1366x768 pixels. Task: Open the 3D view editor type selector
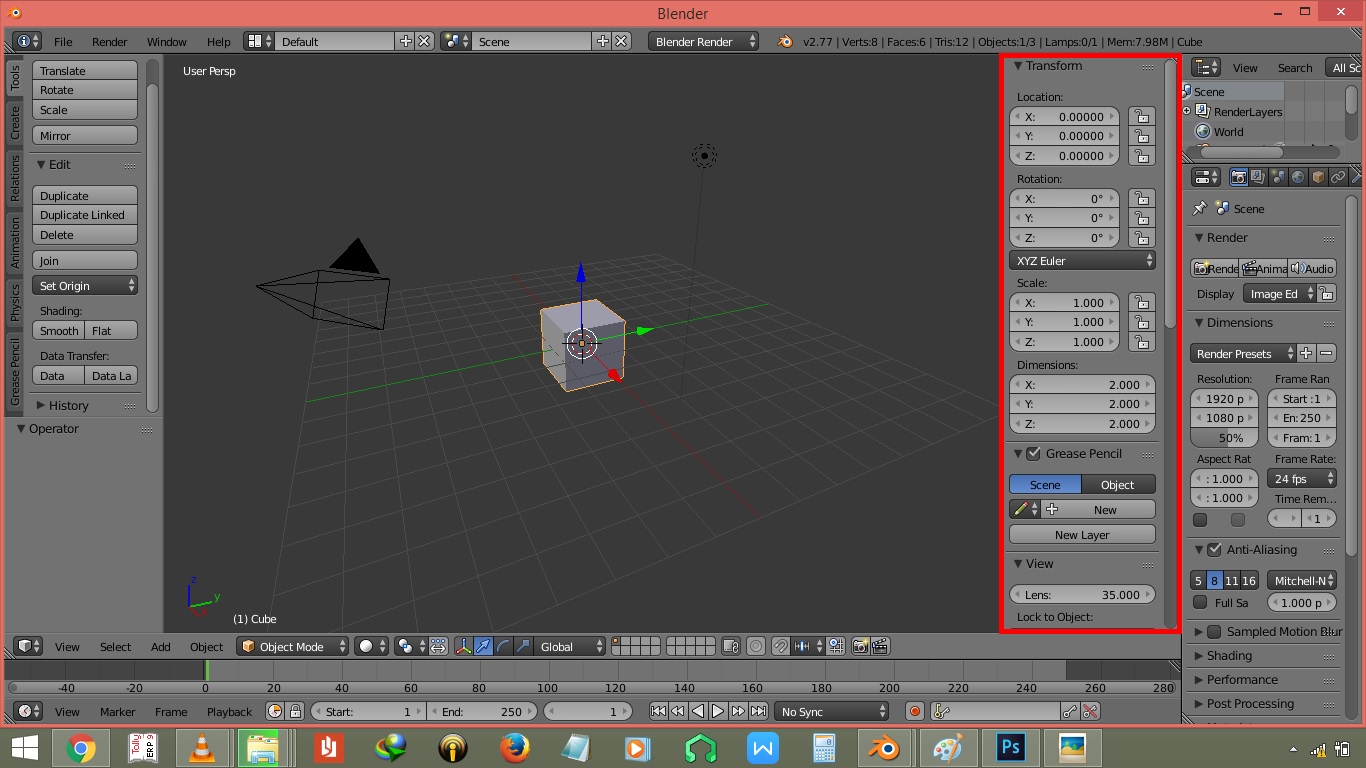29,646
